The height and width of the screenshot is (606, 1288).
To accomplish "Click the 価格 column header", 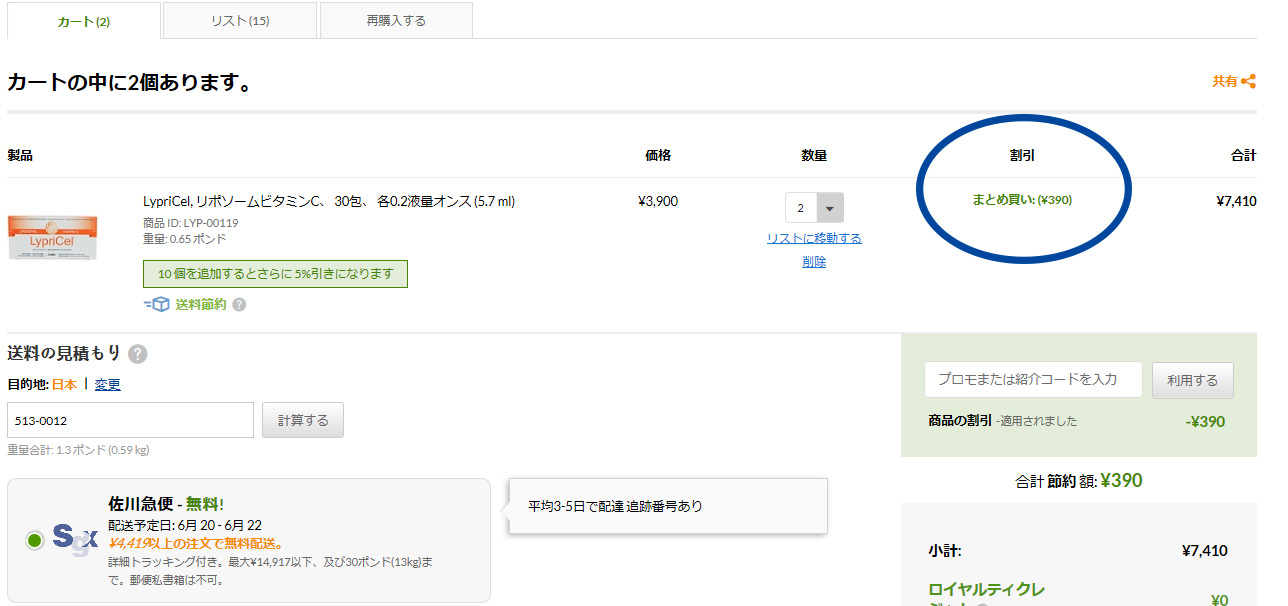I will [x=658, y=156].
